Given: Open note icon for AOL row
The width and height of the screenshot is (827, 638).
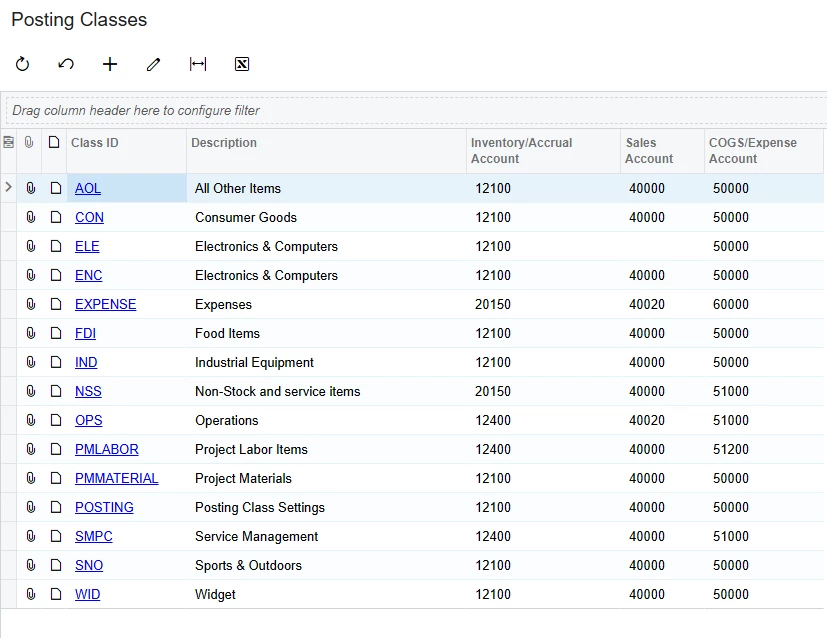Looking at the screenshot, I should 56,188.
